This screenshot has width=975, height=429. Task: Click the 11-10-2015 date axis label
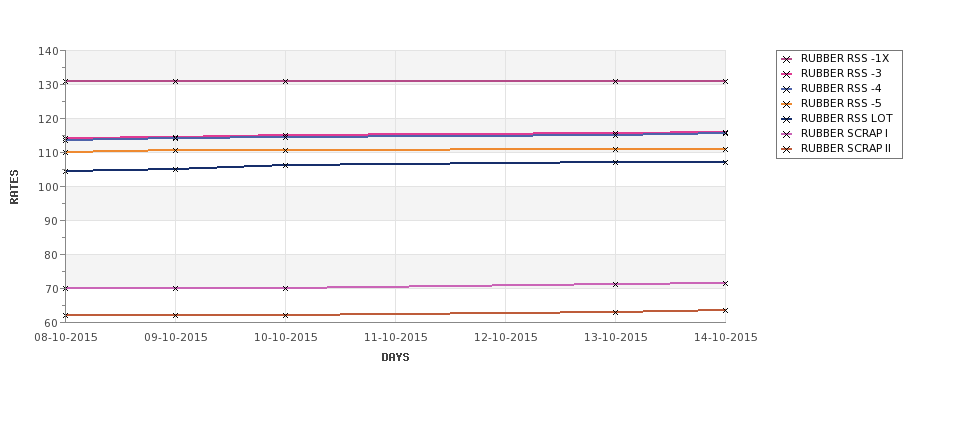(395, 338)
